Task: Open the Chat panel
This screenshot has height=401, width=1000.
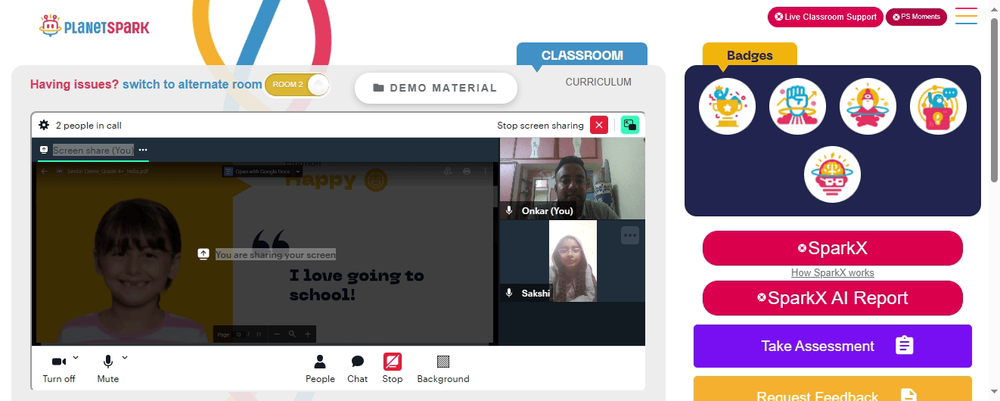Action: 357,369
